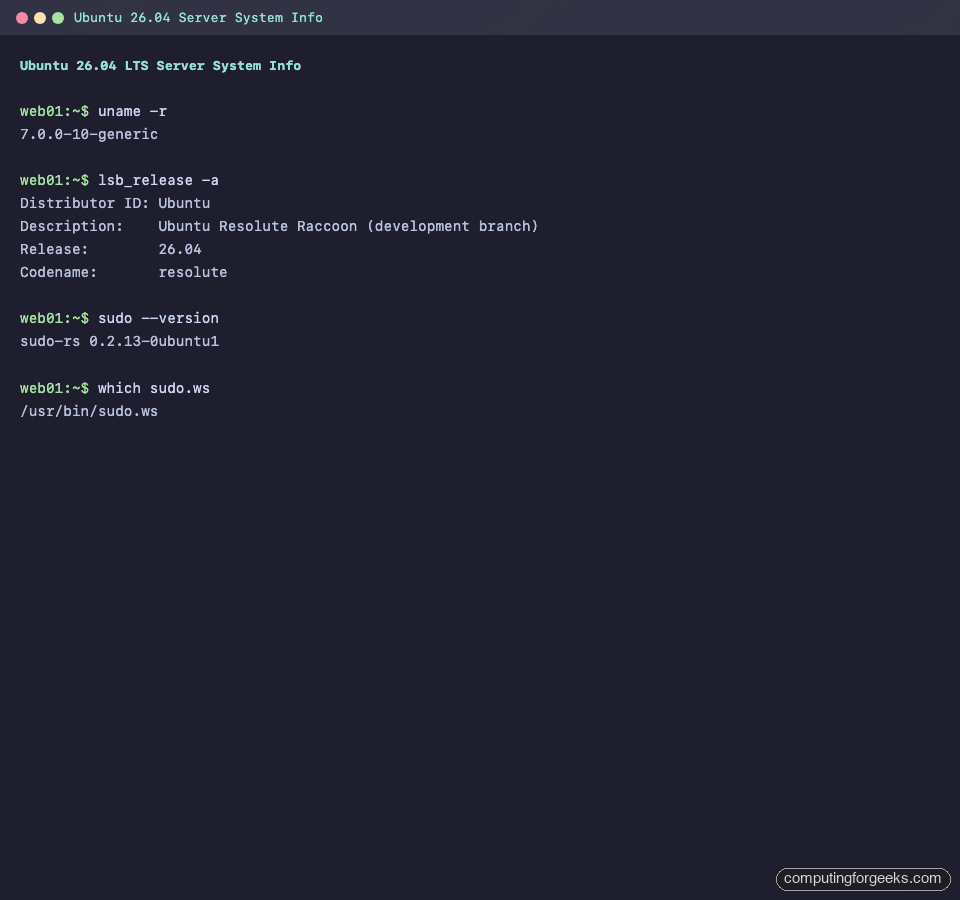
Task: Select the terminal window title text
Action: (197, 17)
